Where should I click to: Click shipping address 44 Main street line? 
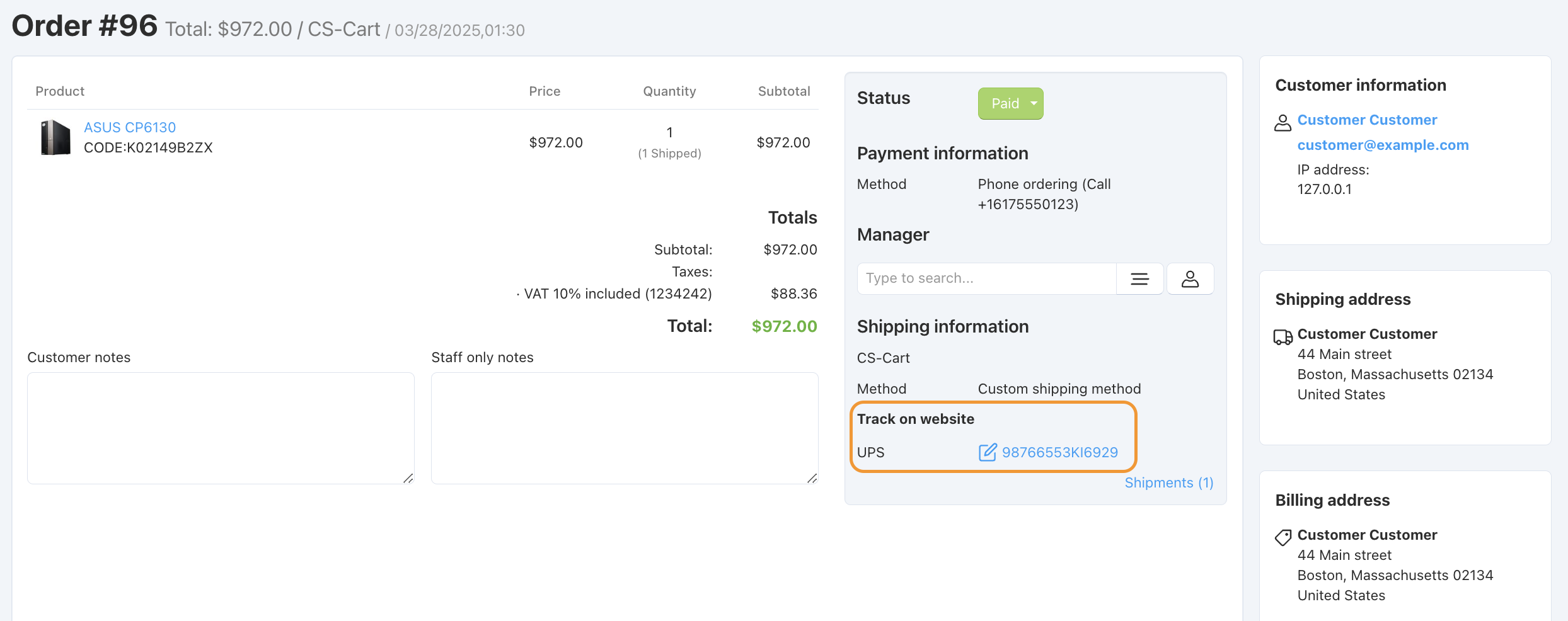(1344, 354)
